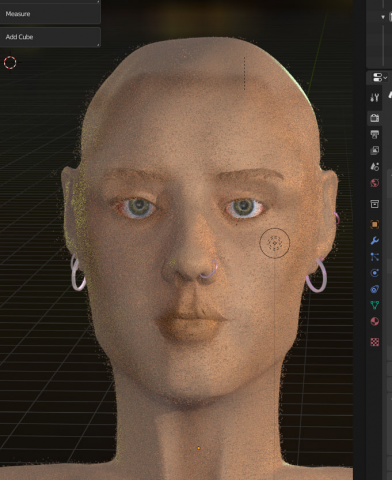Click the outliner small triangle expander
The width and height of the screenshot is (392, 480).
[x=383, y=17]
